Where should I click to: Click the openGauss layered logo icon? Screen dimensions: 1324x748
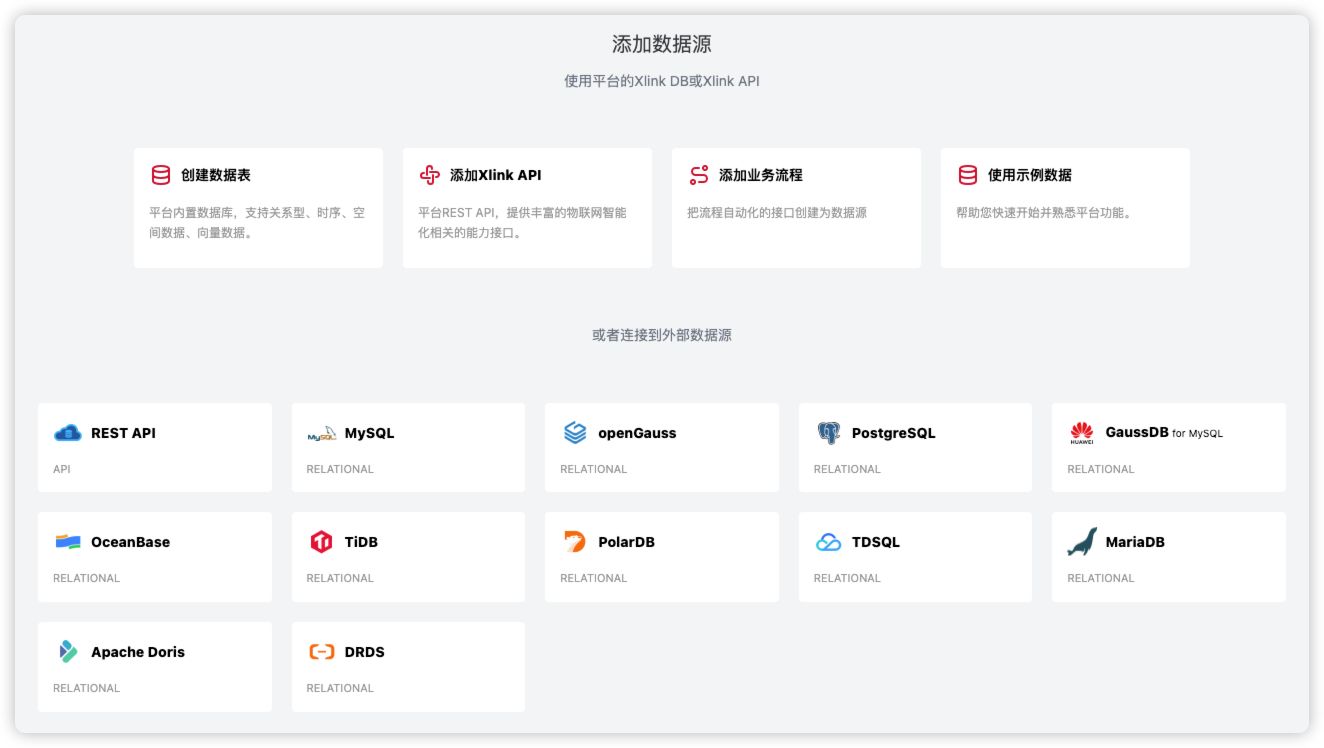click(575, 433)
